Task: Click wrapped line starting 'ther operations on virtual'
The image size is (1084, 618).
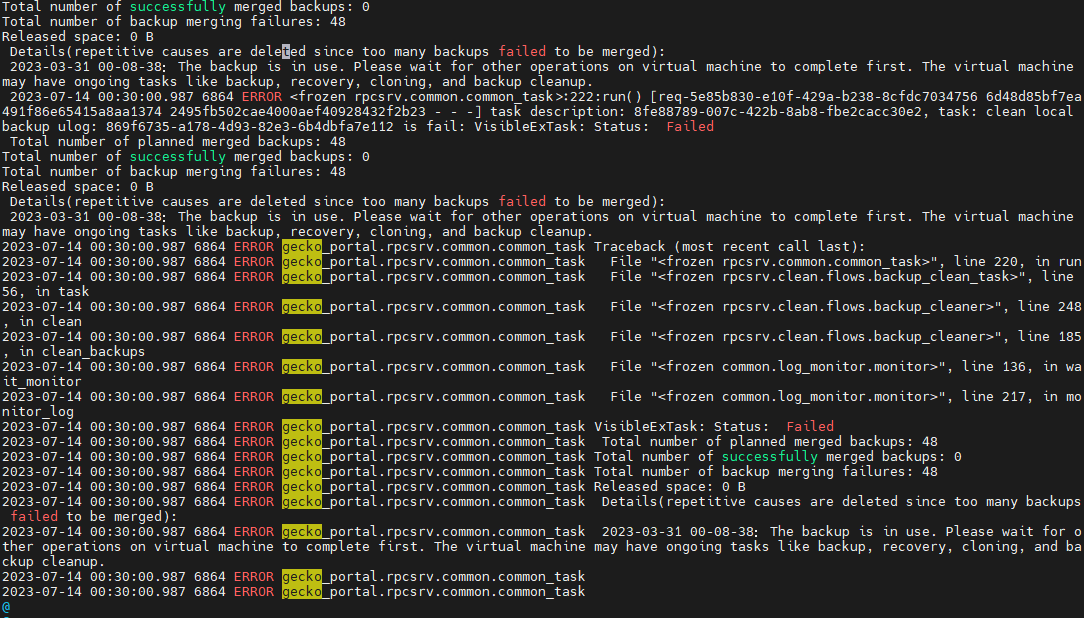Action: [x=541, y=547]
